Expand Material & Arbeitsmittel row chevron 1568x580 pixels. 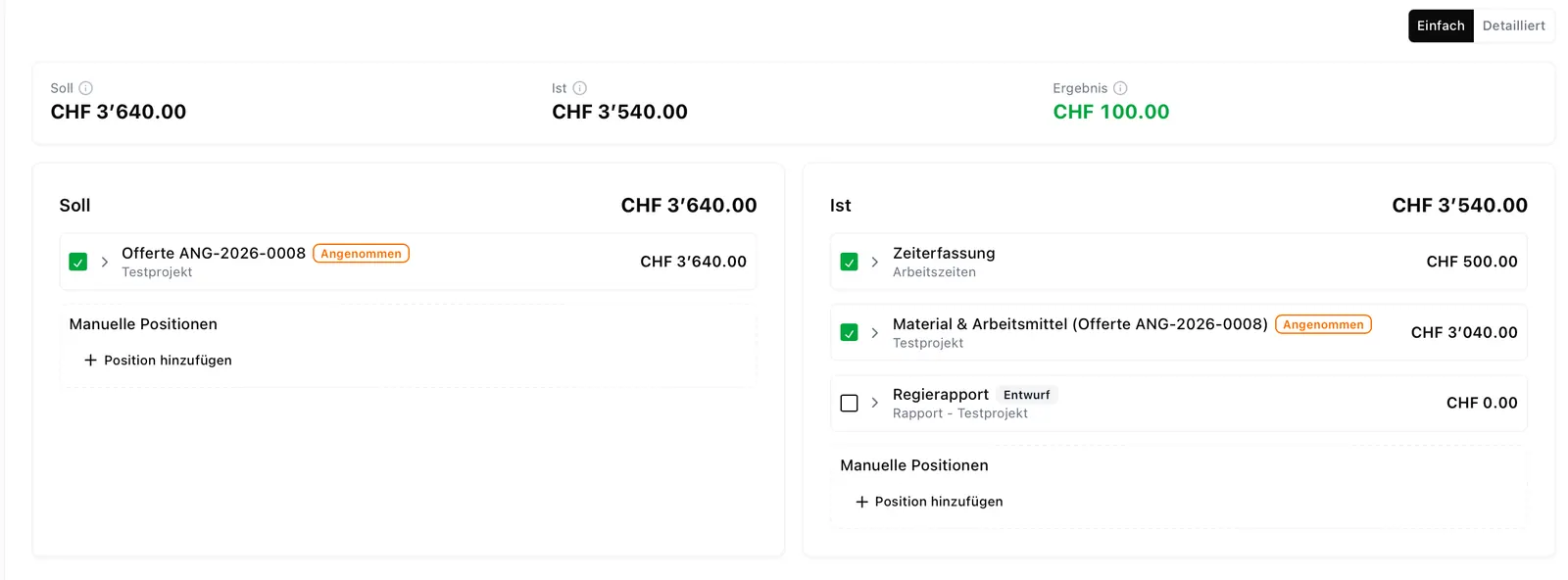pyautogui.click(x=875, y=333)
